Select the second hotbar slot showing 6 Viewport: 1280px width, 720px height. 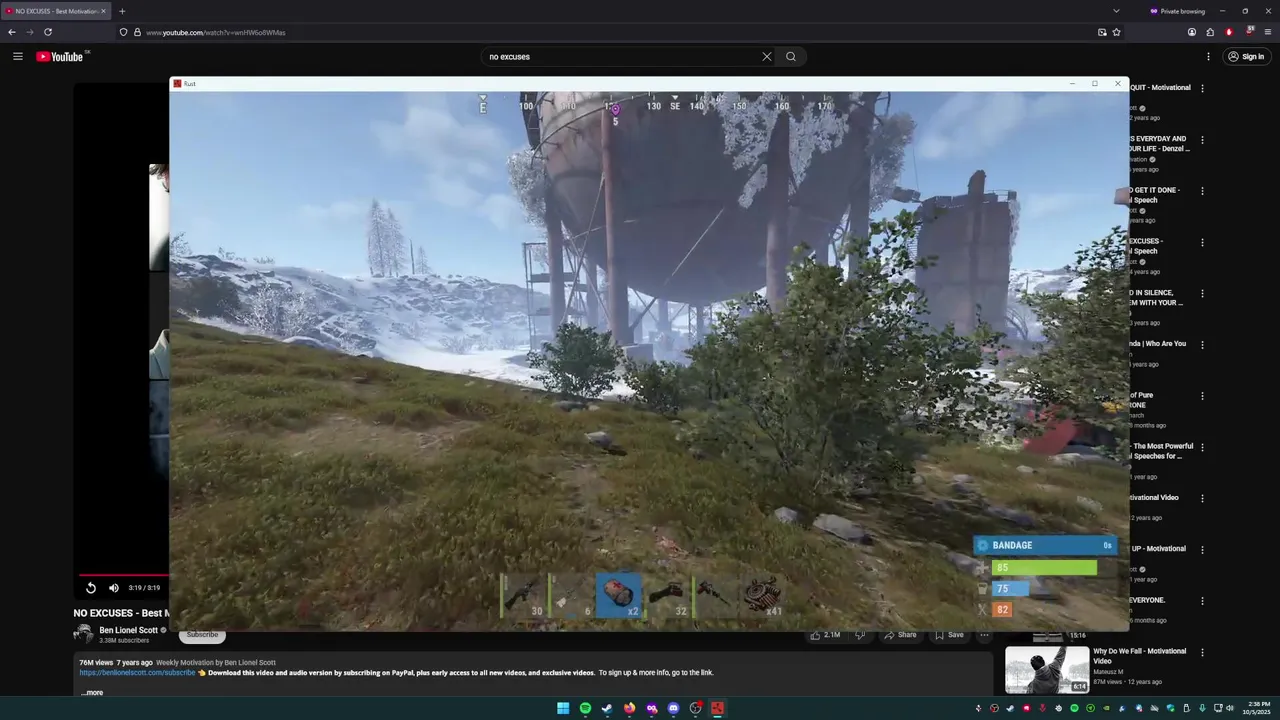click(x=571, y=595)
